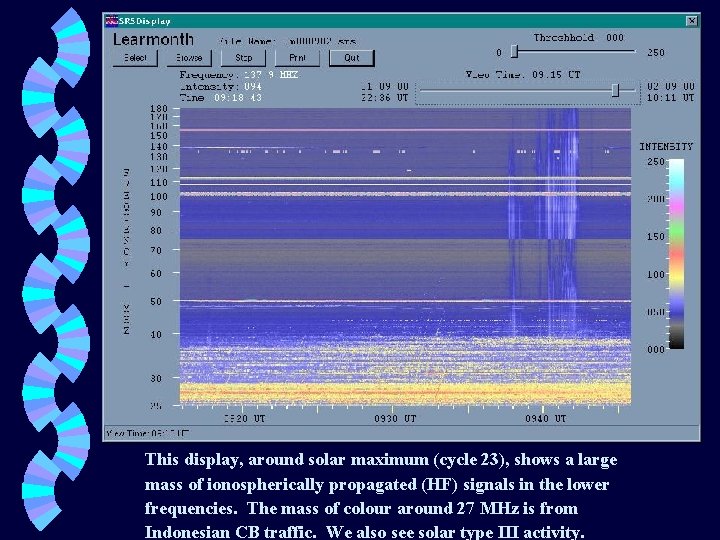Click the 0920 UT axis label

244,419
